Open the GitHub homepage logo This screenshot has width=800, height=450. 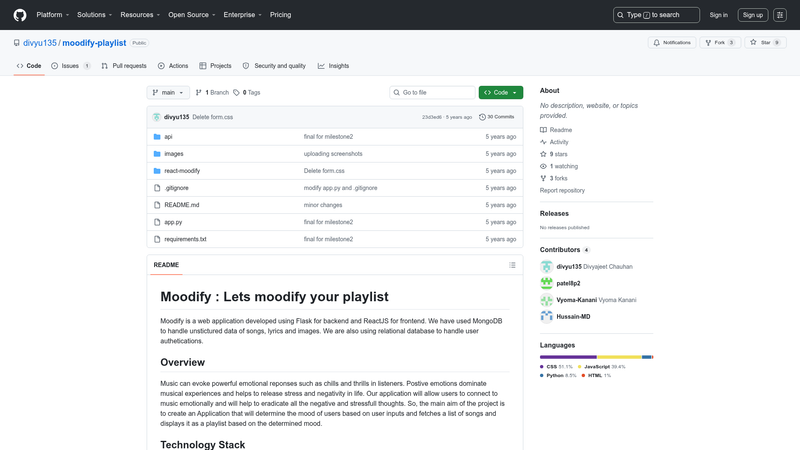point(20,15)
